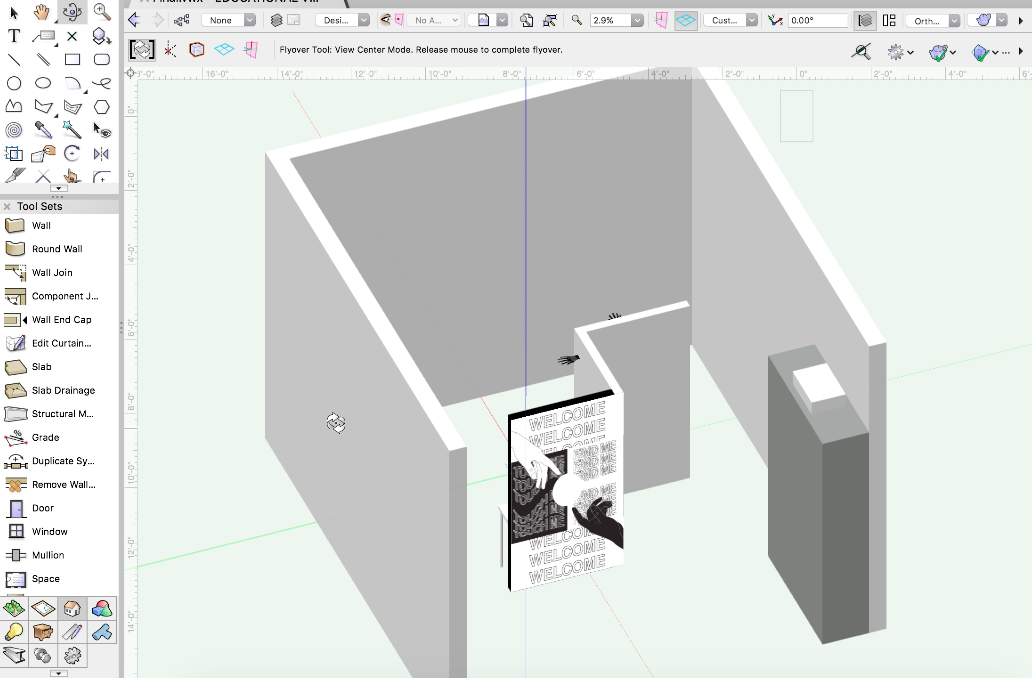Toggle Unified View button
The height and width of the screenshot is (678, 1032).
[865, 20]
